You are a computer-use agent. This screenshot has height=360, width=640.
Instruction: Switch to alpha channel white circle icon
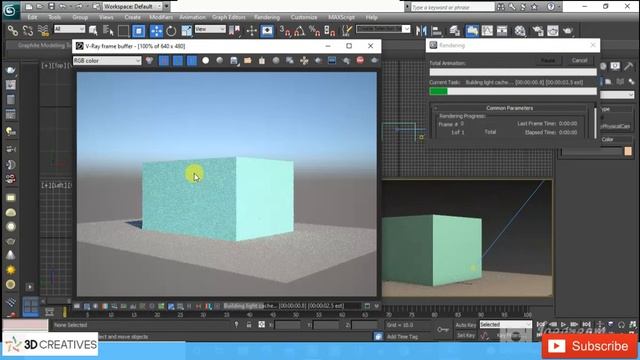click(205, 60)
